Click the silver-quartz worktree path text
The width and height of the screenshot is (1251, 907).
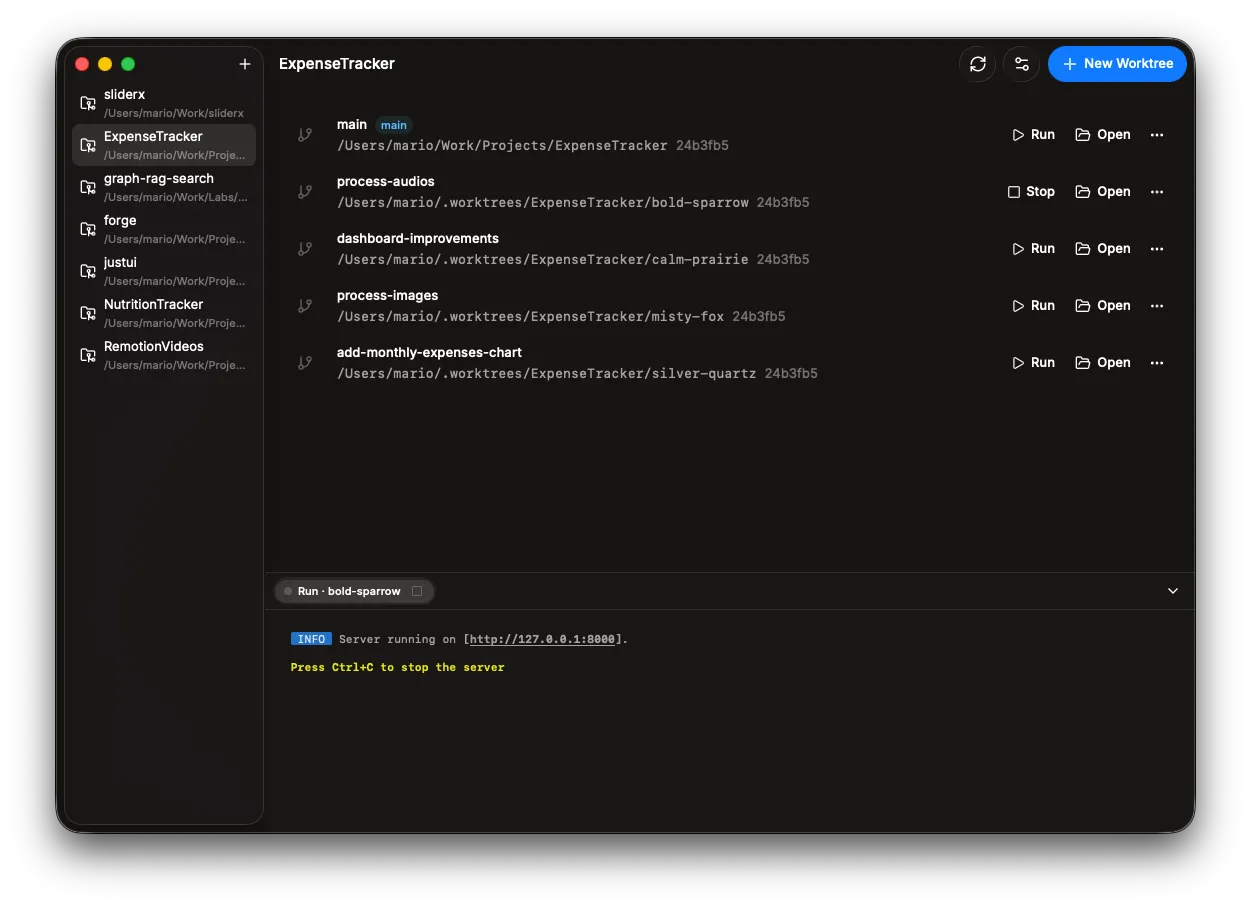[x=547, y=374]
